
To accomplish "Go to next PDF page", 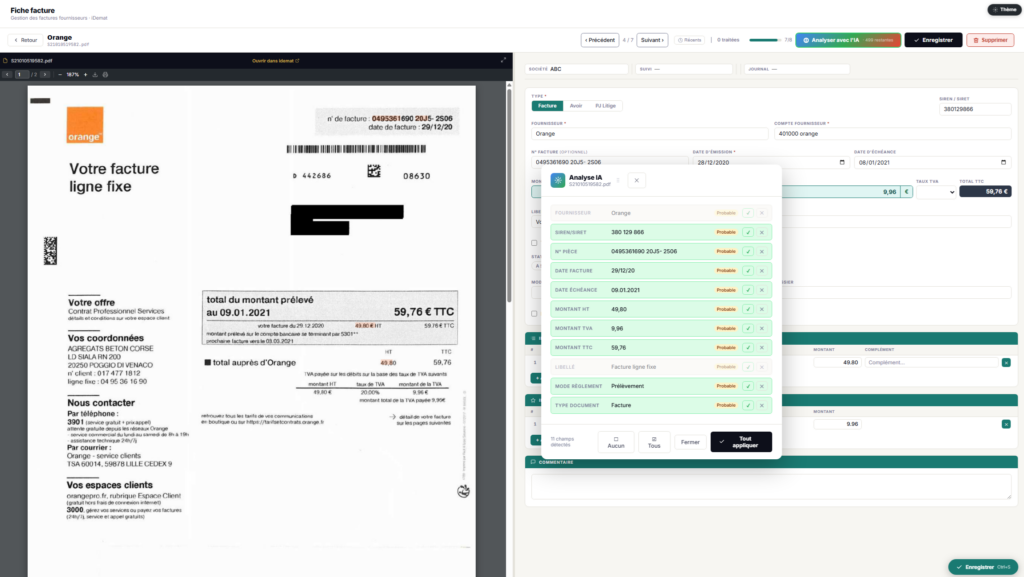I will click(x=44, y=74).
